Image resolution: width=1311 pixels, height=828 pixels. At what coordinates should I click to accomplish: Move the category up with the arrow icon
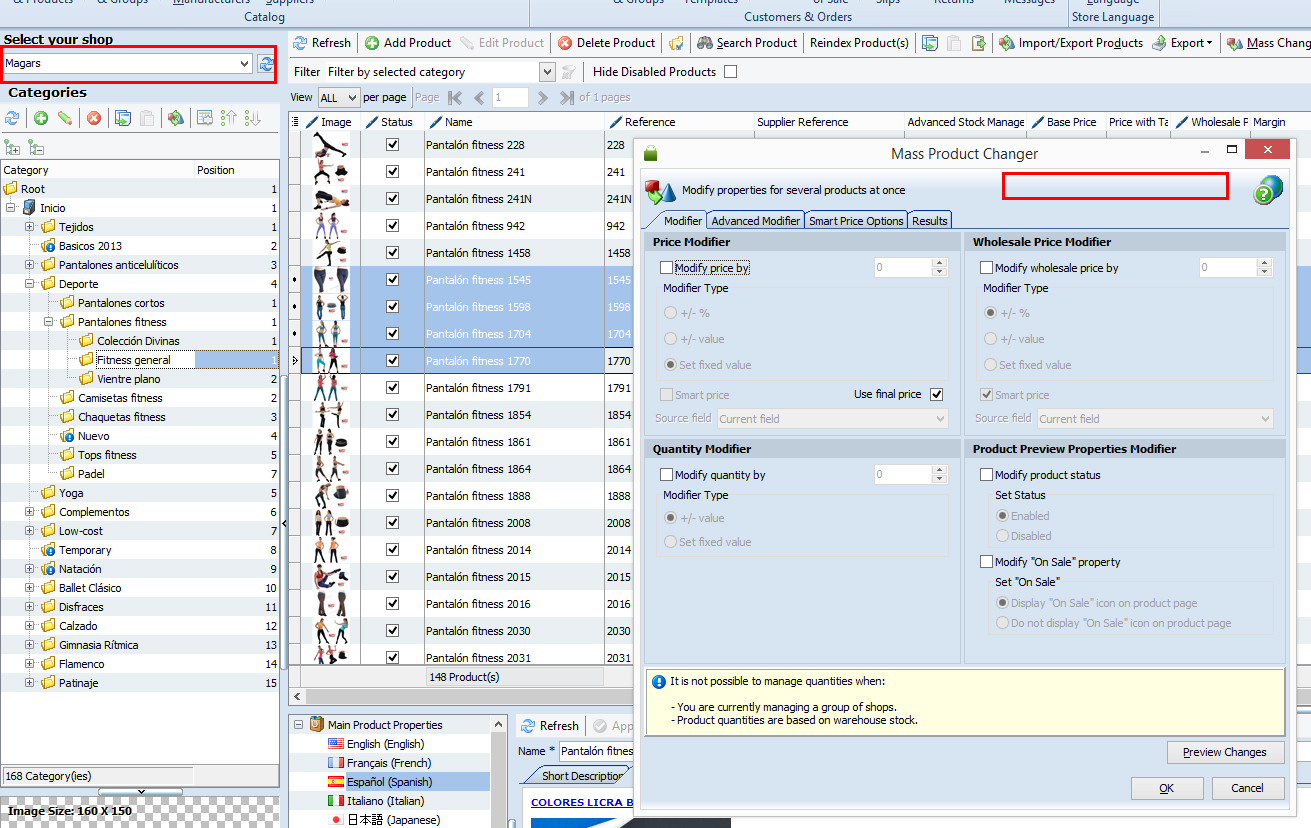click(x=229, y=118)
